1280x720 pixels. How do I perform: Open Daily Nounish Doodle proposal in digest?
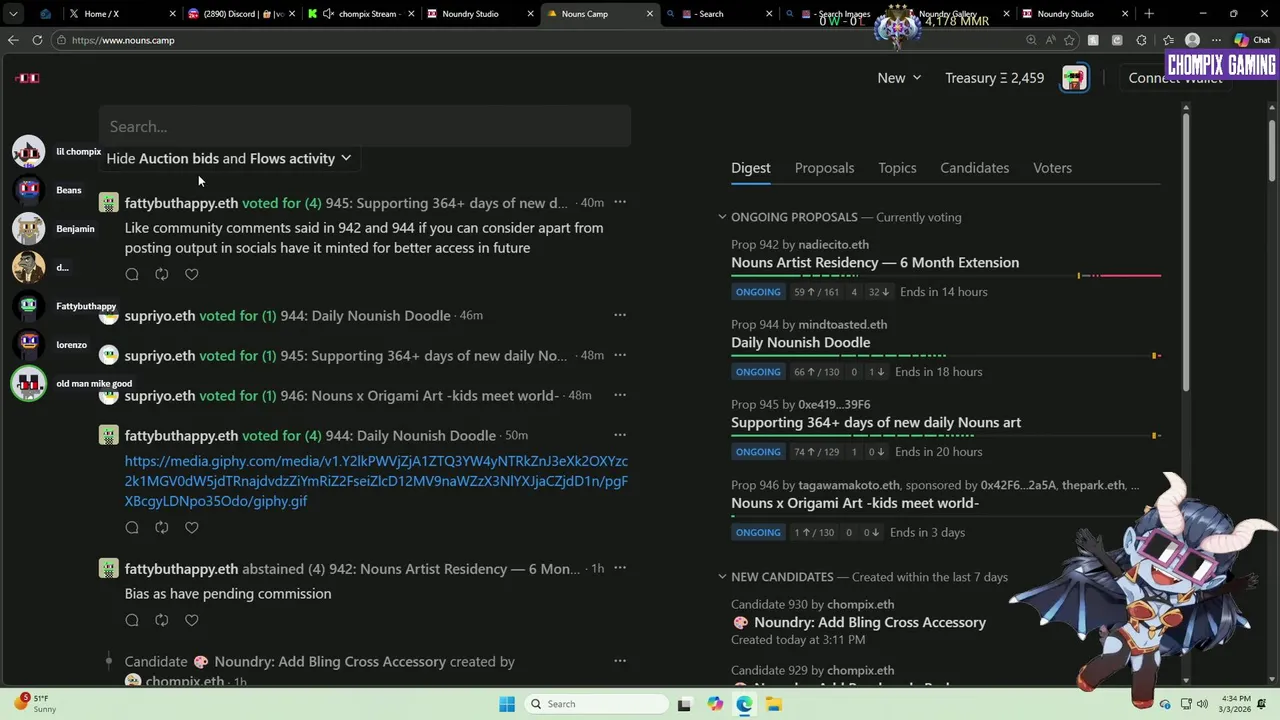pyautogui.click(x=800, y=342)
